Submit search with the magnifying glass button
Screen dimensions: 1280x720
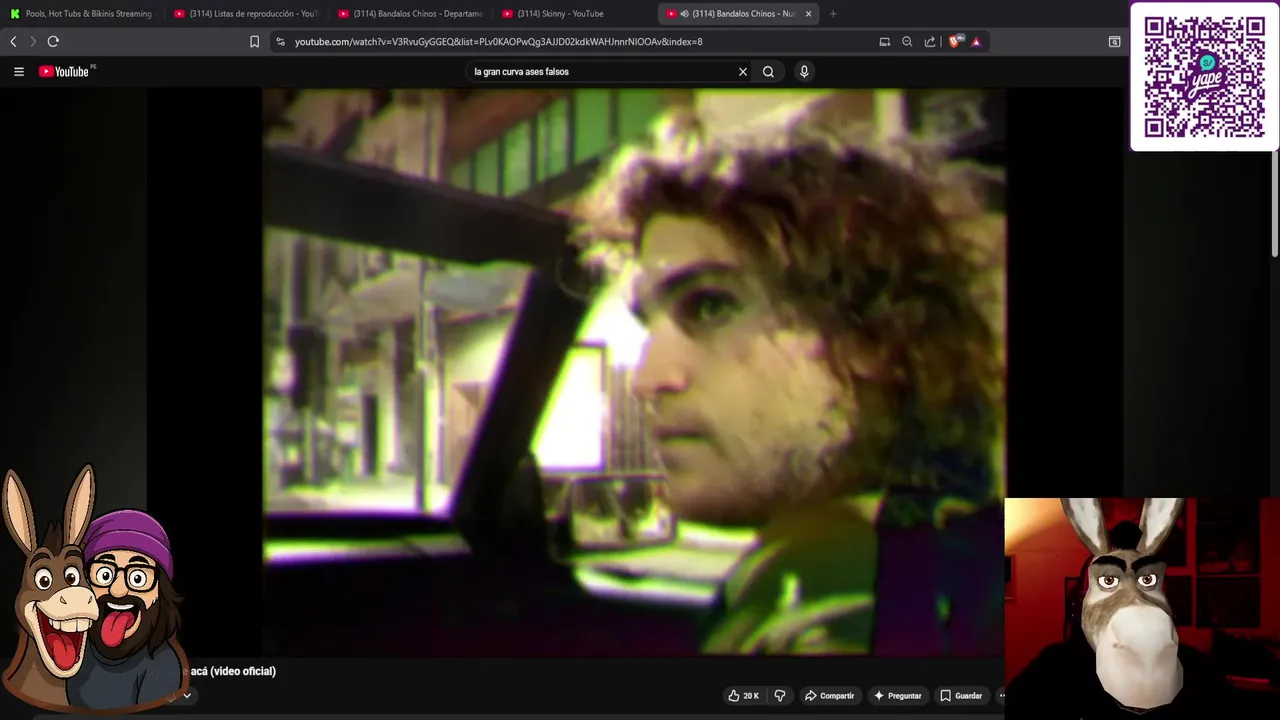768,72
